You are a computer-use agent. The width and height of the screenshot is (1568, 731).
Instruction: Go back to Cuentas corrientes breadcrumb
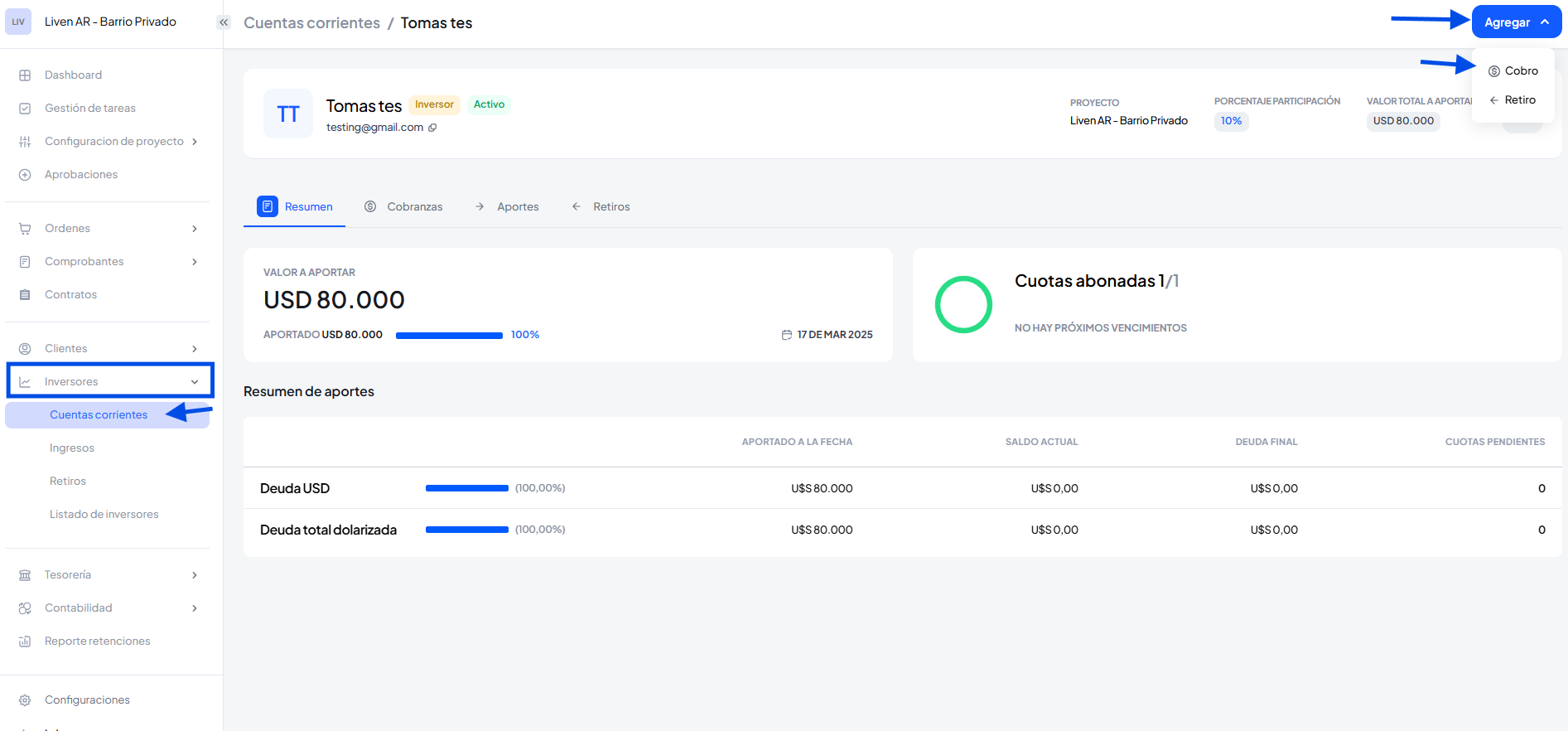coord(311,23)
